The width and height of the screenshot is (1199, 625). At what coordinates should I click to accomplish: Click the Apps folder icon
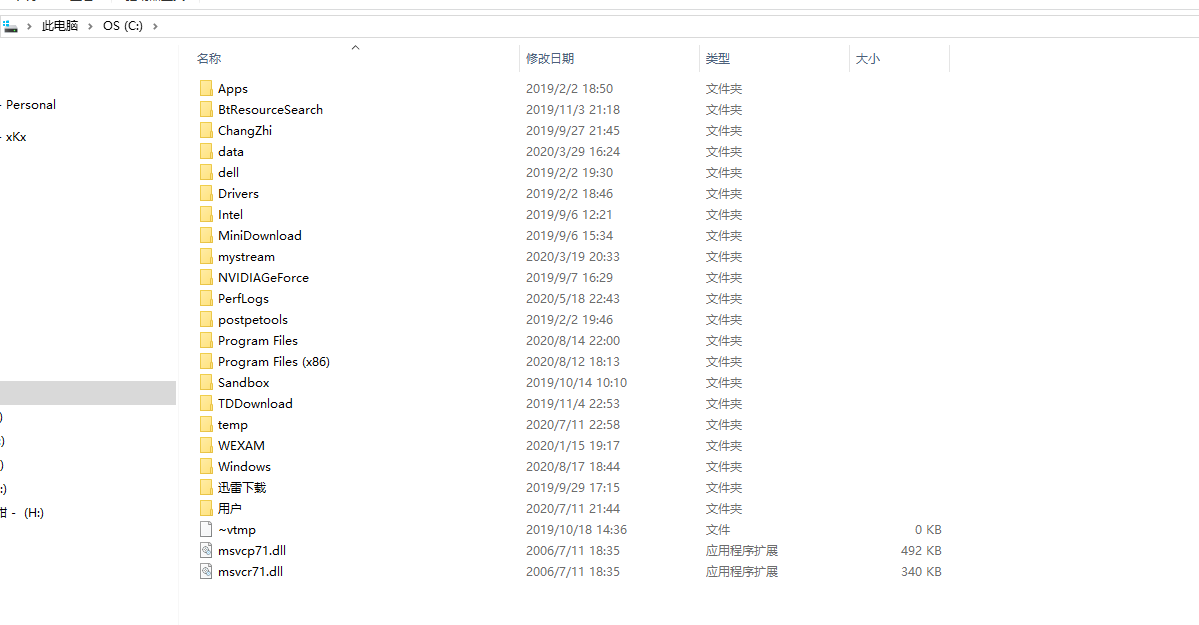[206, 89]
